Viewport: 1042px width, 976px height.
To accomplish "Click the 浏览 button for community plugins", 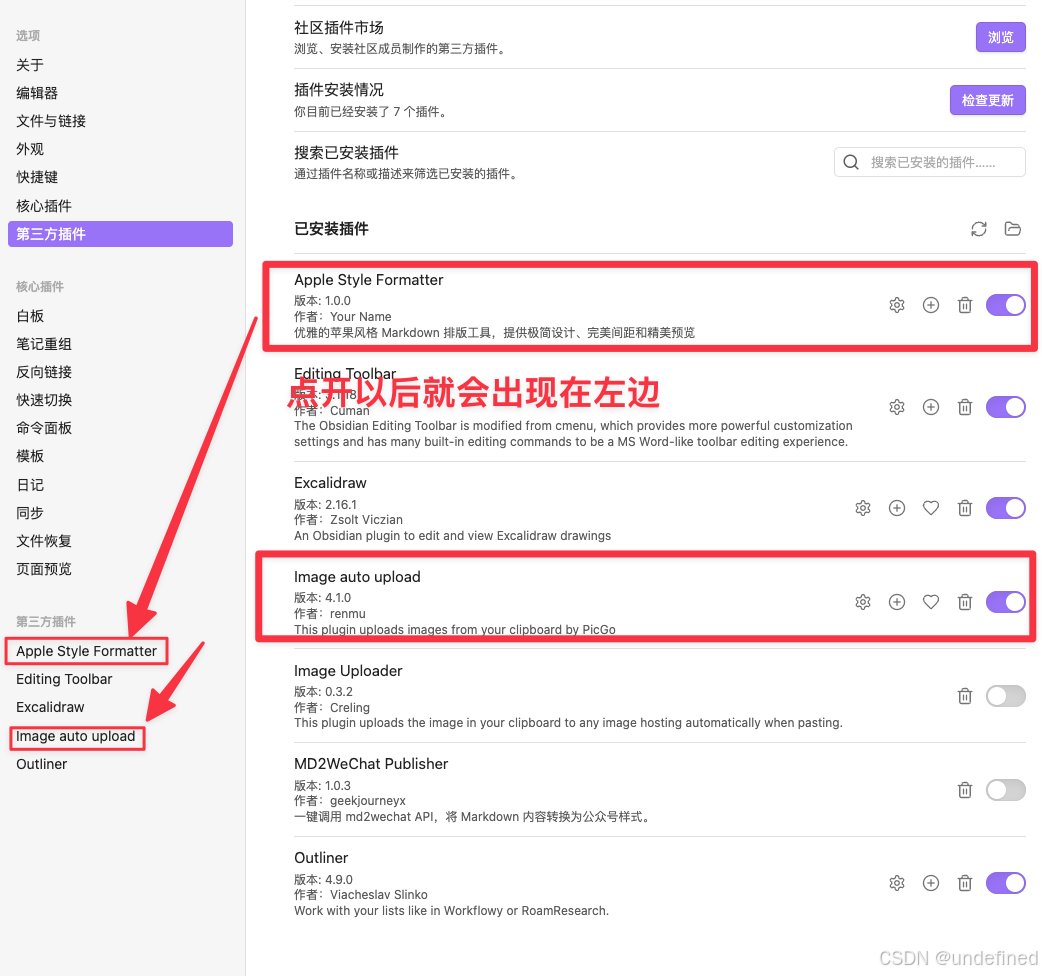I will (1000, 37).
